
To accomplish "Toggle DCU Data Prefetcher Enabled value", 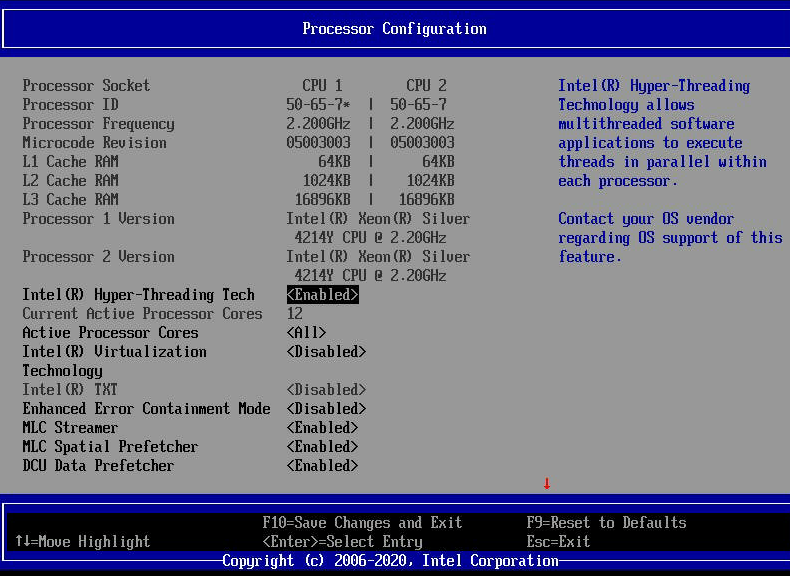I will pos(322,466).
